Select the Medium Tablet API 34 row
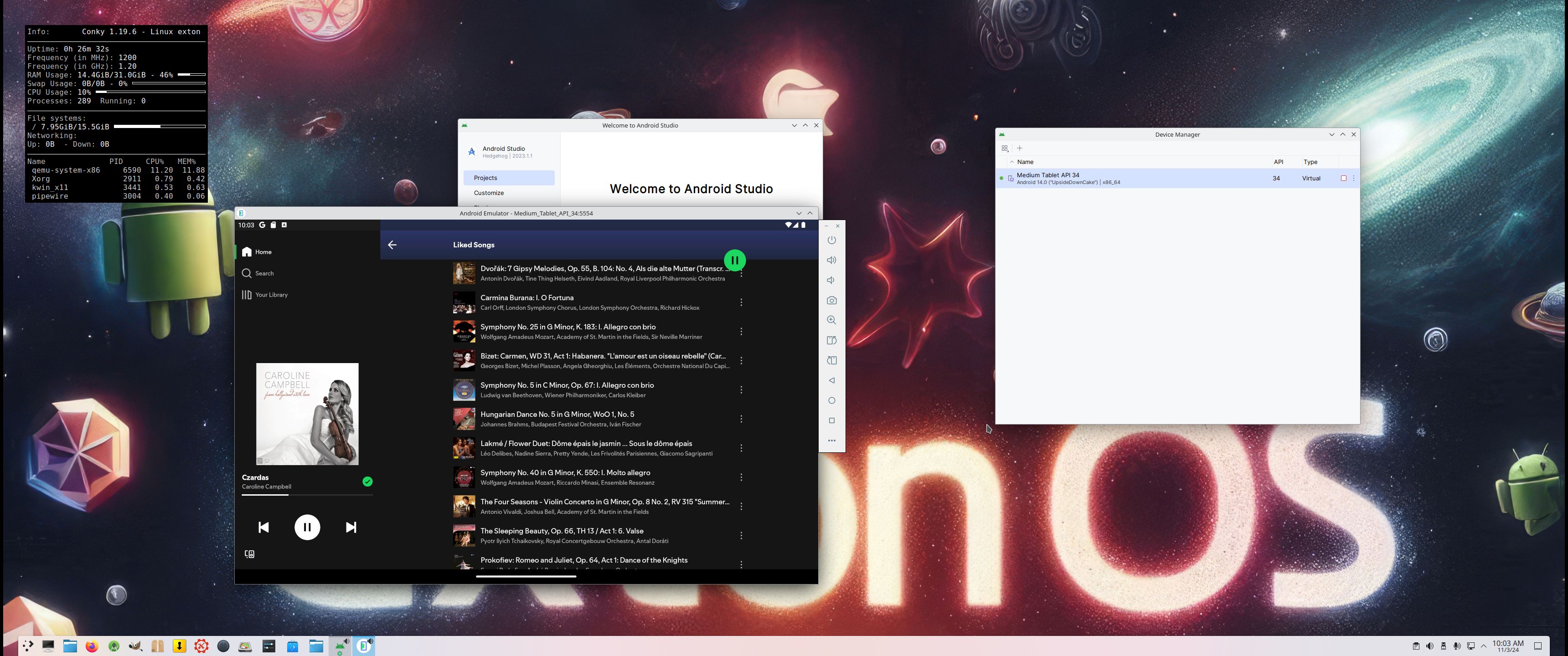 click(1177, 178)
